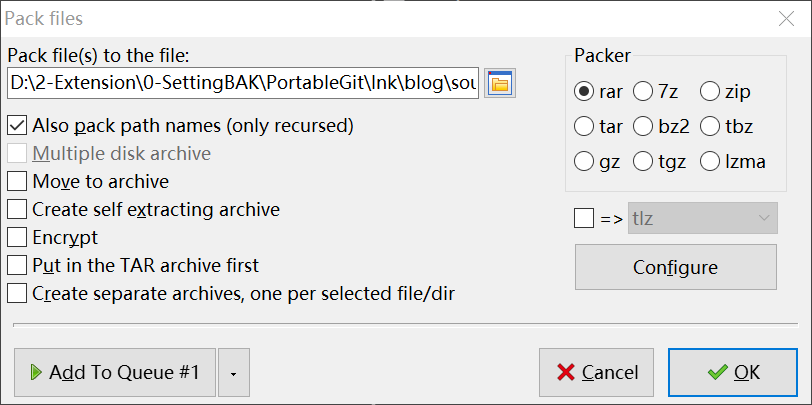Select the lzma packer radio button
812x405 pixels.
point(710,160)
